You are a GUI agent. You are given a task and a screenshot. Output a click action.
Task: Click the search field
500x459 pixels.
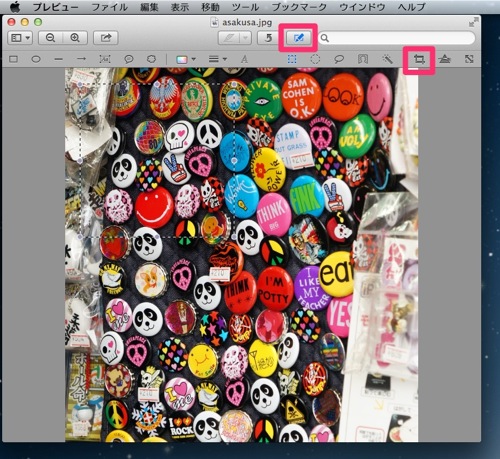(397, 38)
